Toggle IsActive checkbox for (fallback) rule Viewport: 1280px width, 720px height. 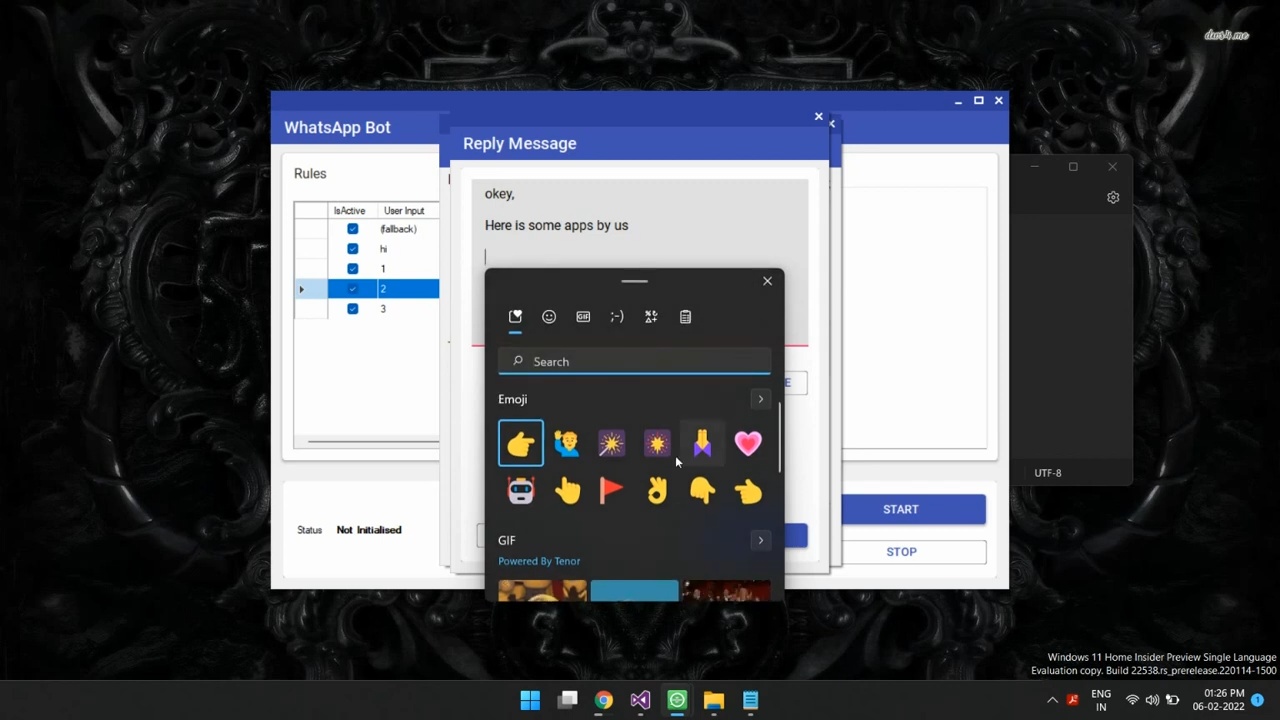(352, 229)
